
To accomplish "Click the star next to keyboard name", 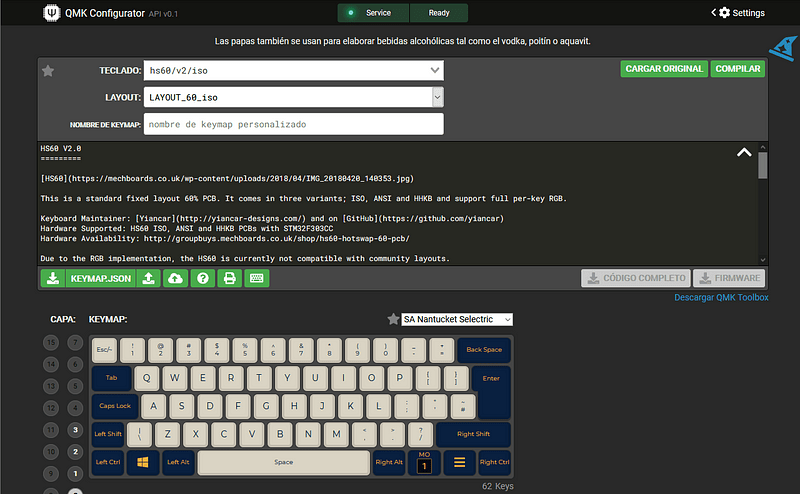I will (48, 71).
